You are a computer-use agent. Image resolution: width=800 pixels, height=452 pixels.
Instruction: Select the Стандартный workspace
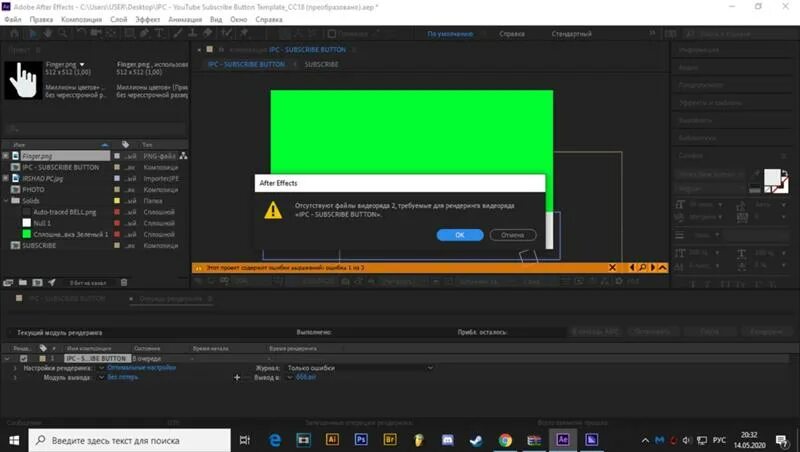[x=571, y=34]
